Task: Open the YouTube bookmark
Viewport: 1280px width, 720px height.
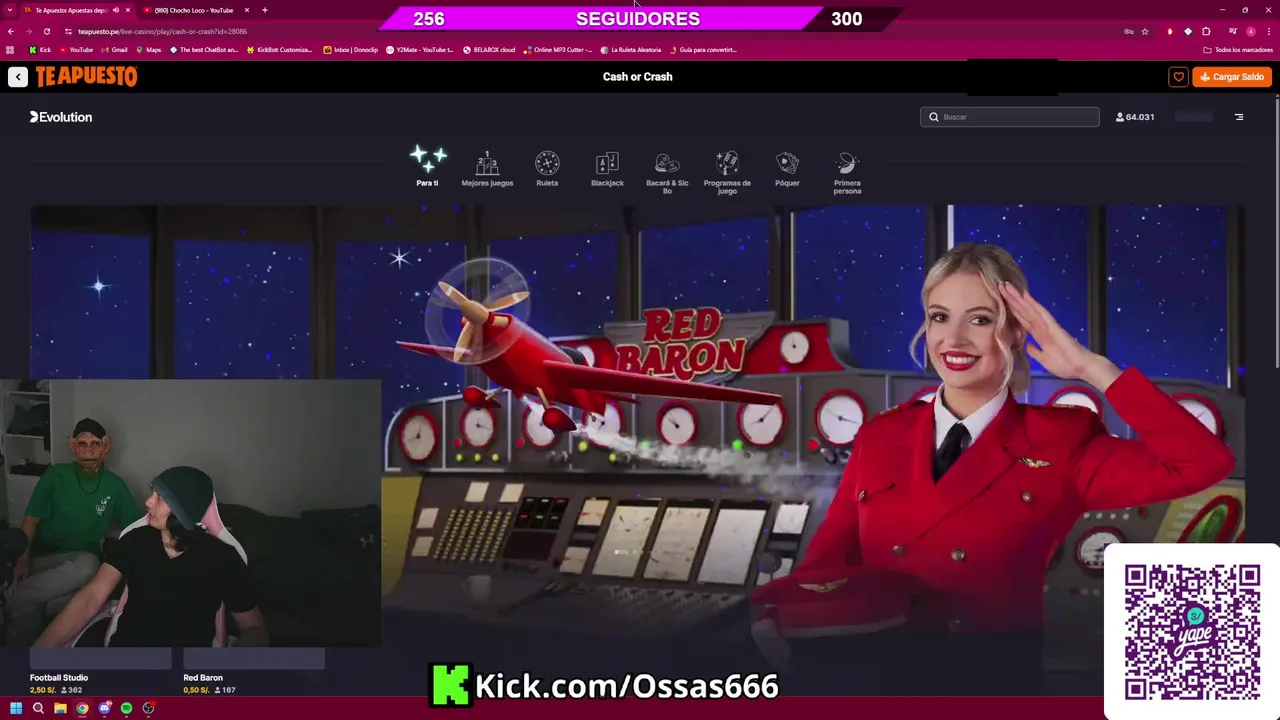Action: pos(76,50)
